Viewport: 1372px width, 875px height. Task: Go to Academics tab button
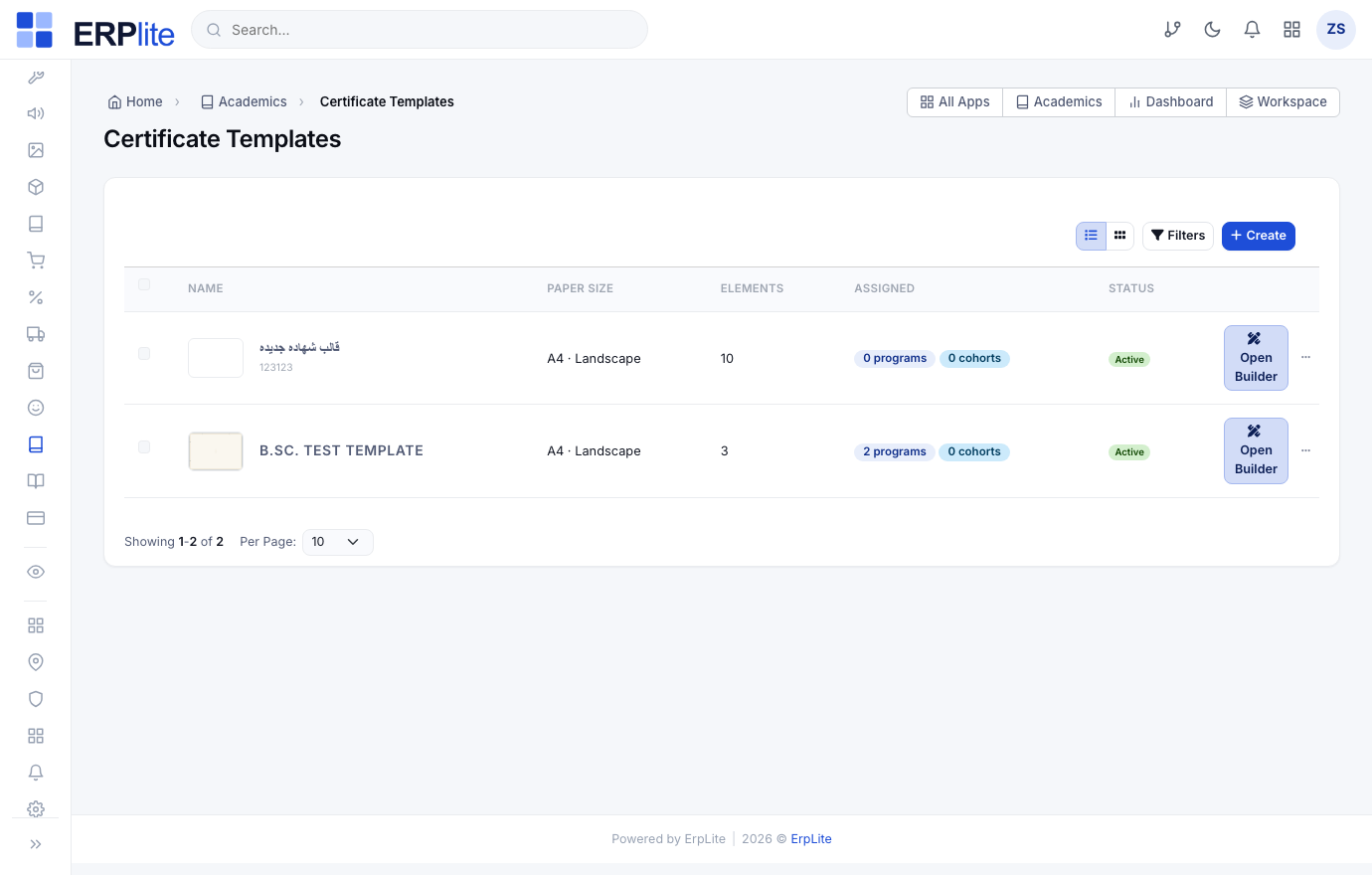[1059, 102]
